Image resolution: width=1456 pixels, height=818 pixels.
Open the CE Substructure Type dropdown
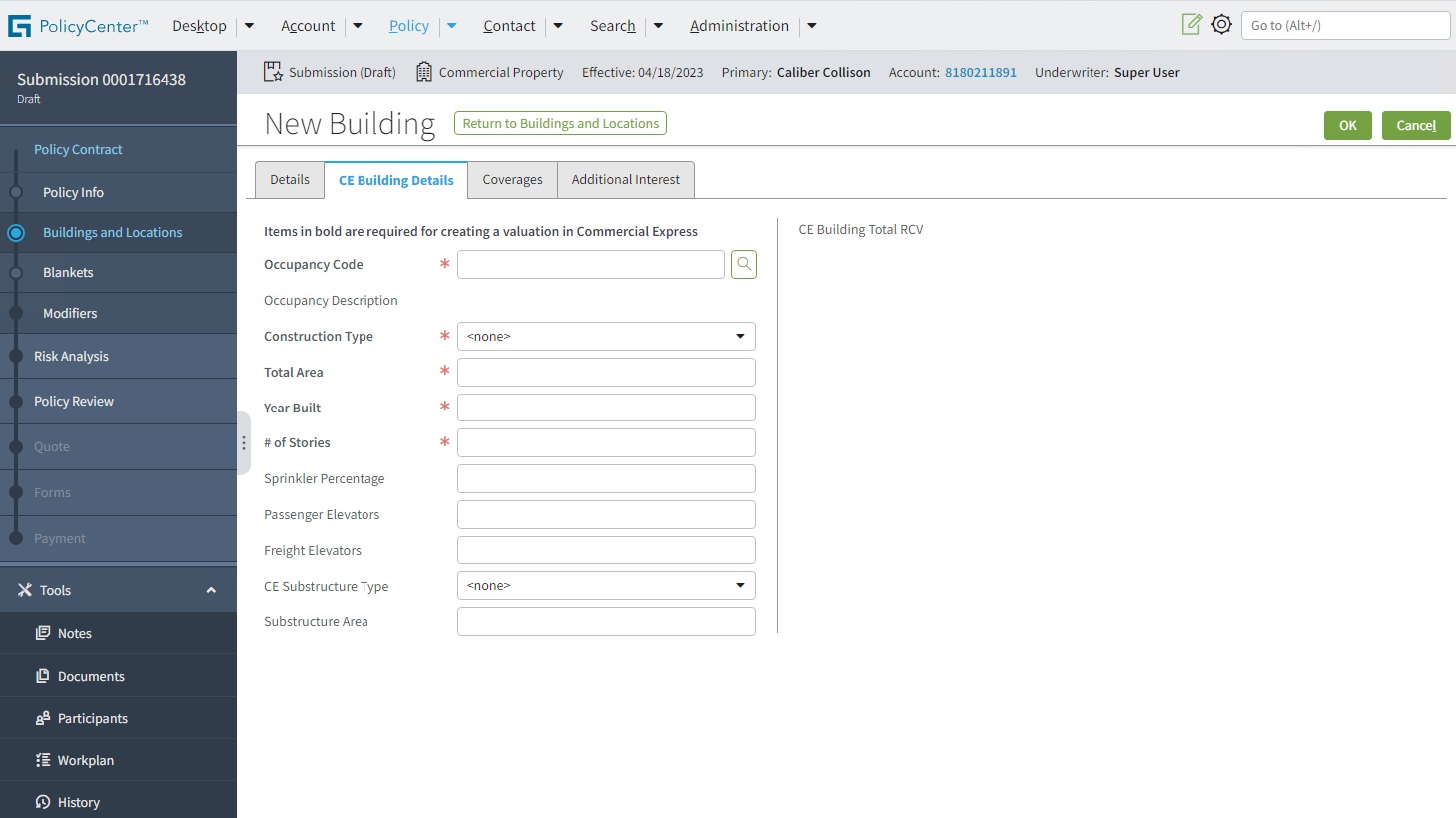[606, 586]
